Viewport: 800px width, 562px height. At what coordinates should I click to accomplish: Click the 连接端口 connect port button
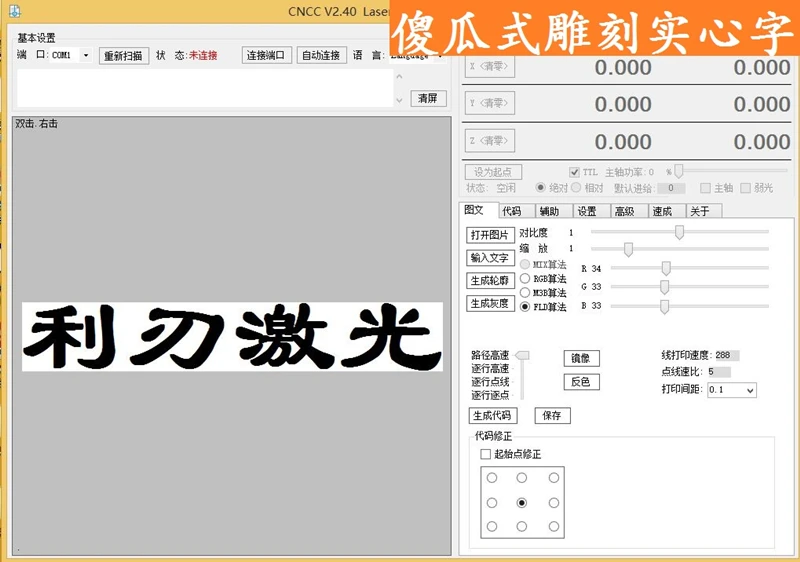pos(265,55)
